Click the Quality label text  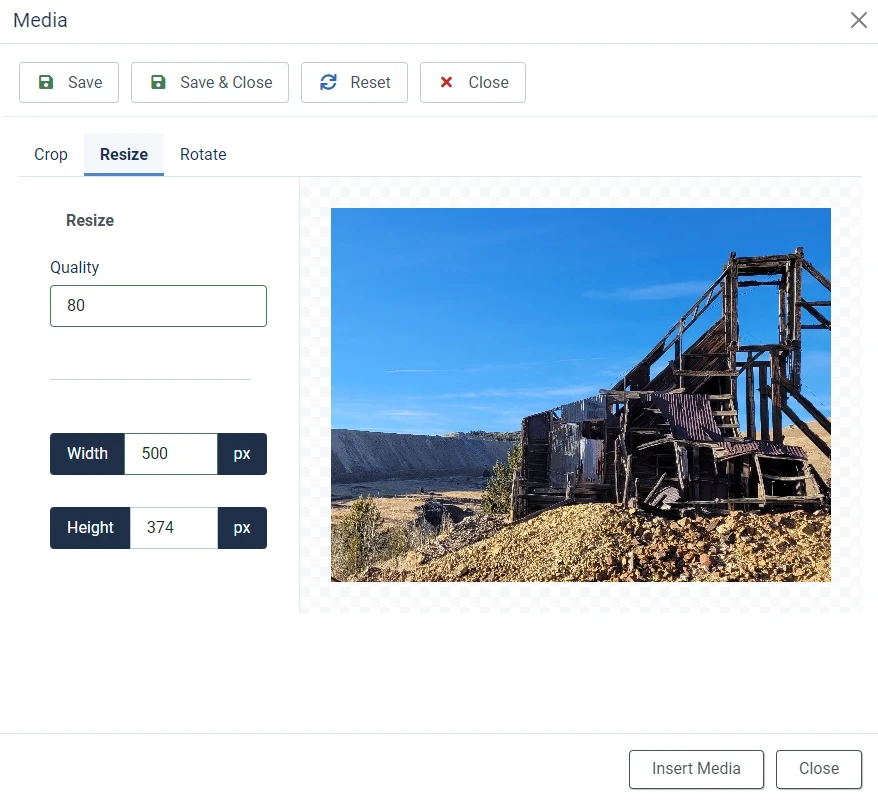[74, 267]
